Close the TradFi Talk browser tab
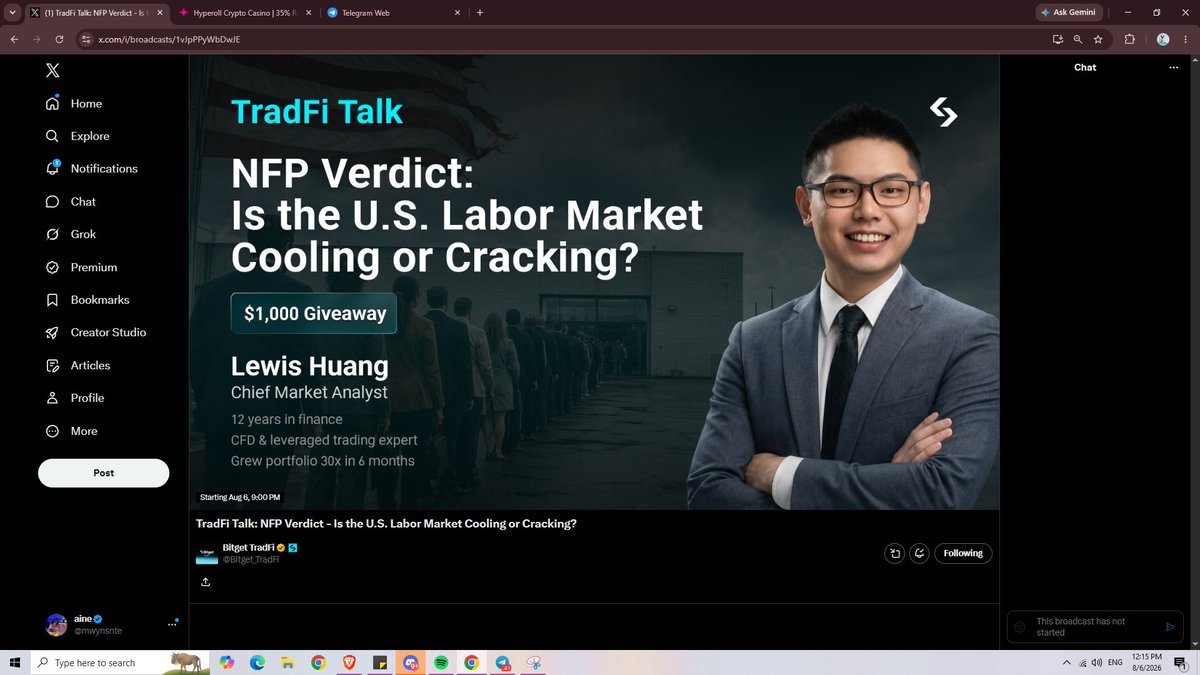 158,13
